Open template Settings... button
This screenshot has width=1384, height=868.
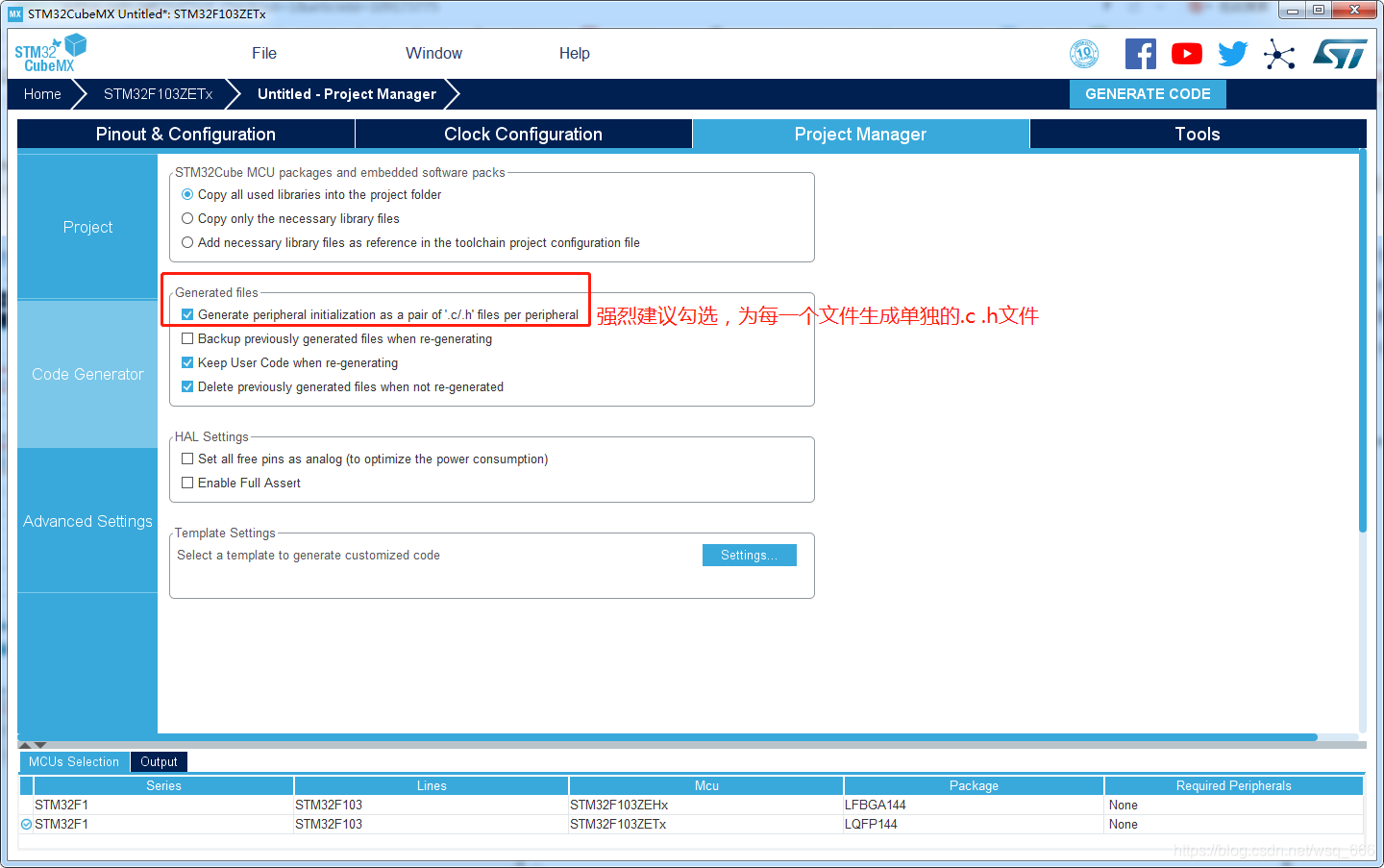(x=750, y=555)
